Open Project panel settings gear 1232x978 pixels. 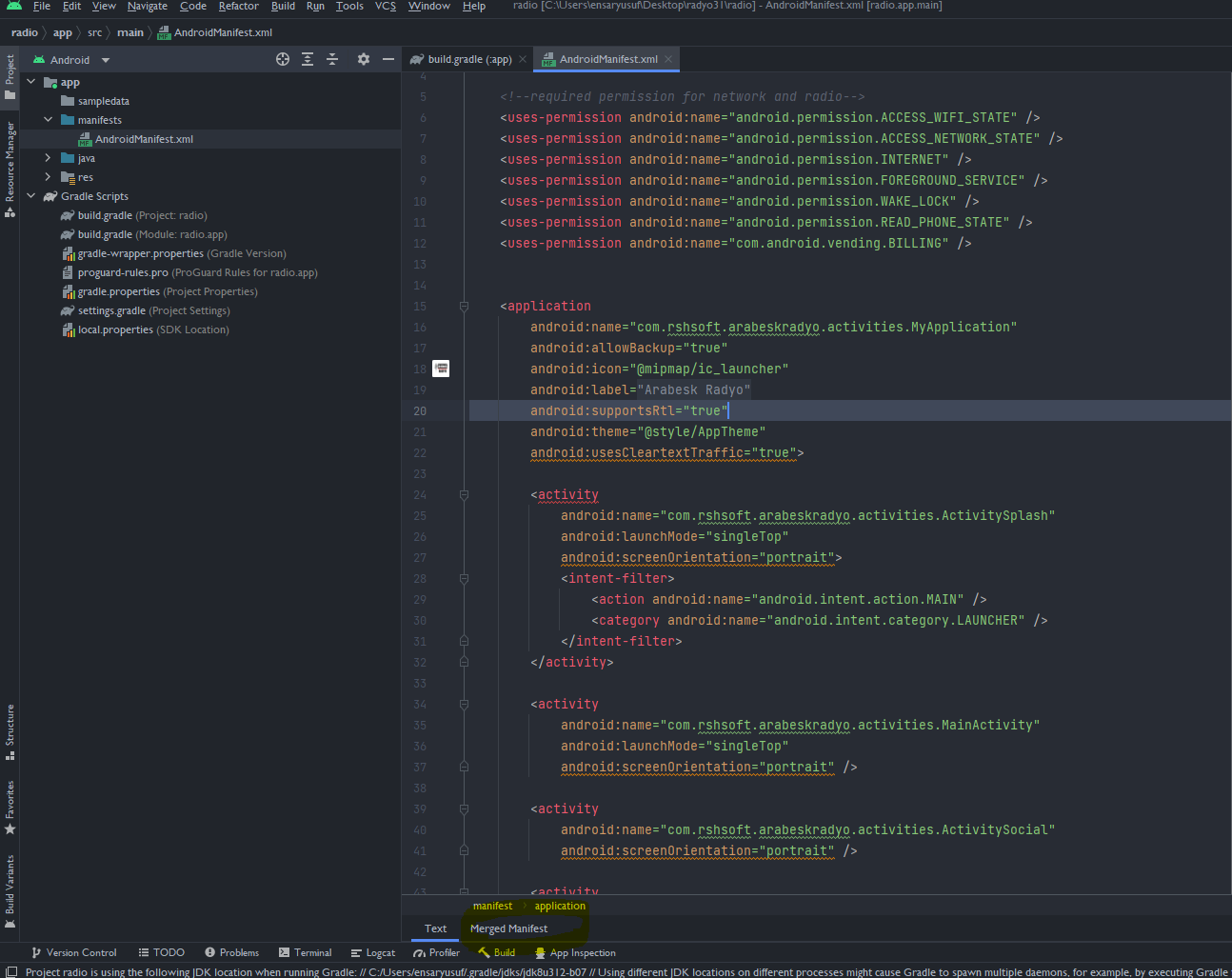coord(364,59)
